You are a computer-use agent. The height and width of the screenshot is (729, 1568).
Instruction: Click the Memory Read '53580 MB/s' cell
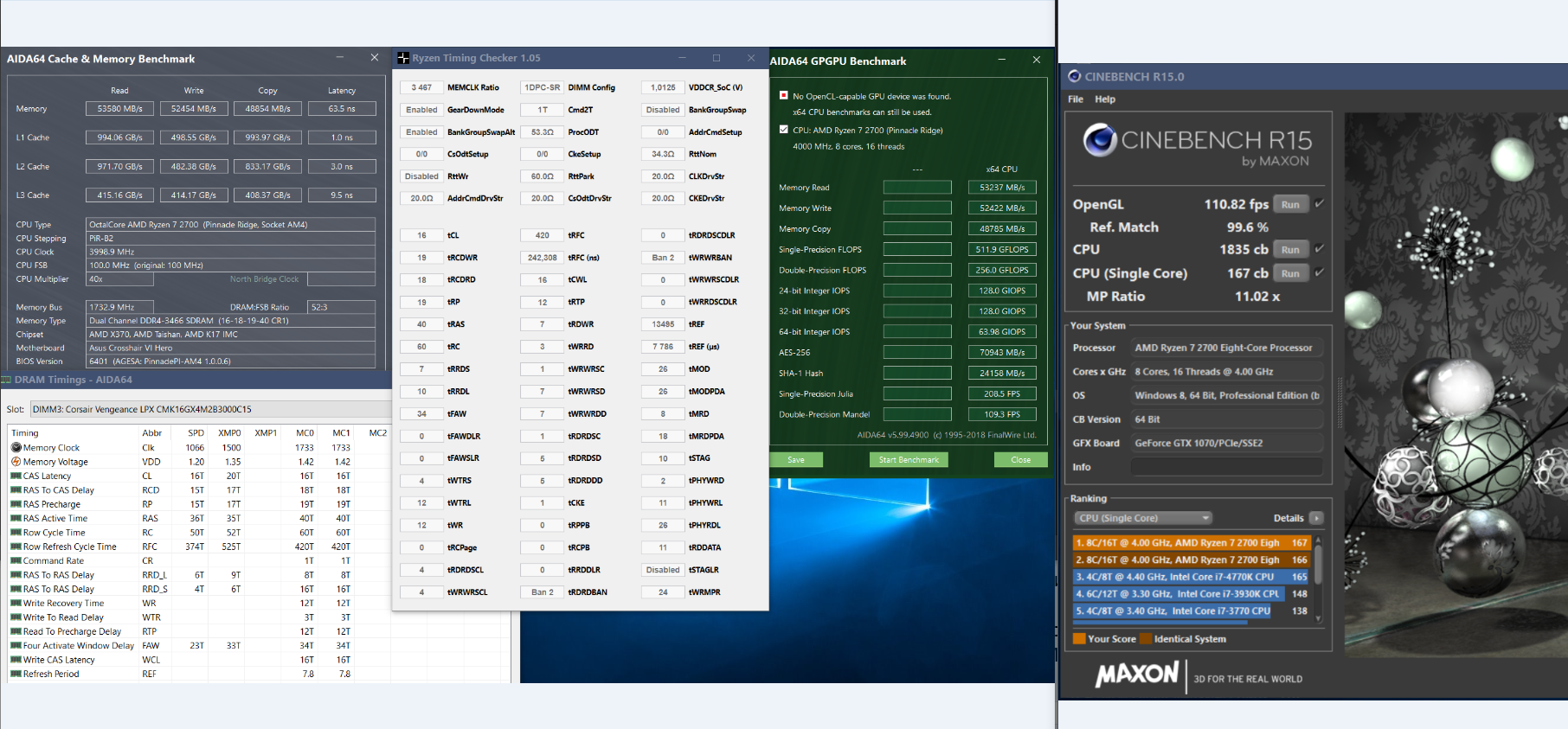coord(120,109)
